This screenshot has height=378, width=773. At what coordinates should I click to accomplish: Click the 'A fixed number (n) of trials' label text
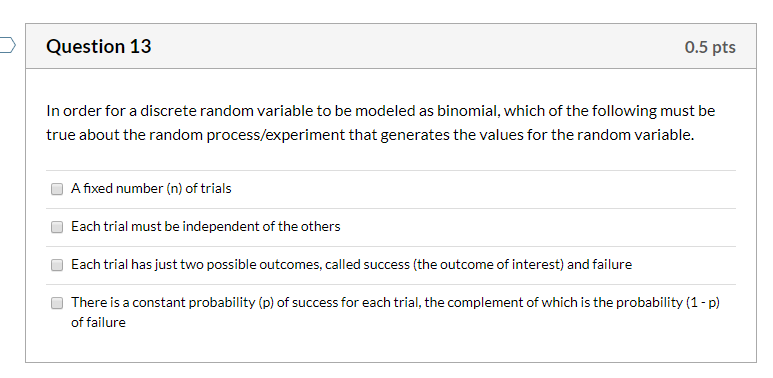tap(151, 189)
